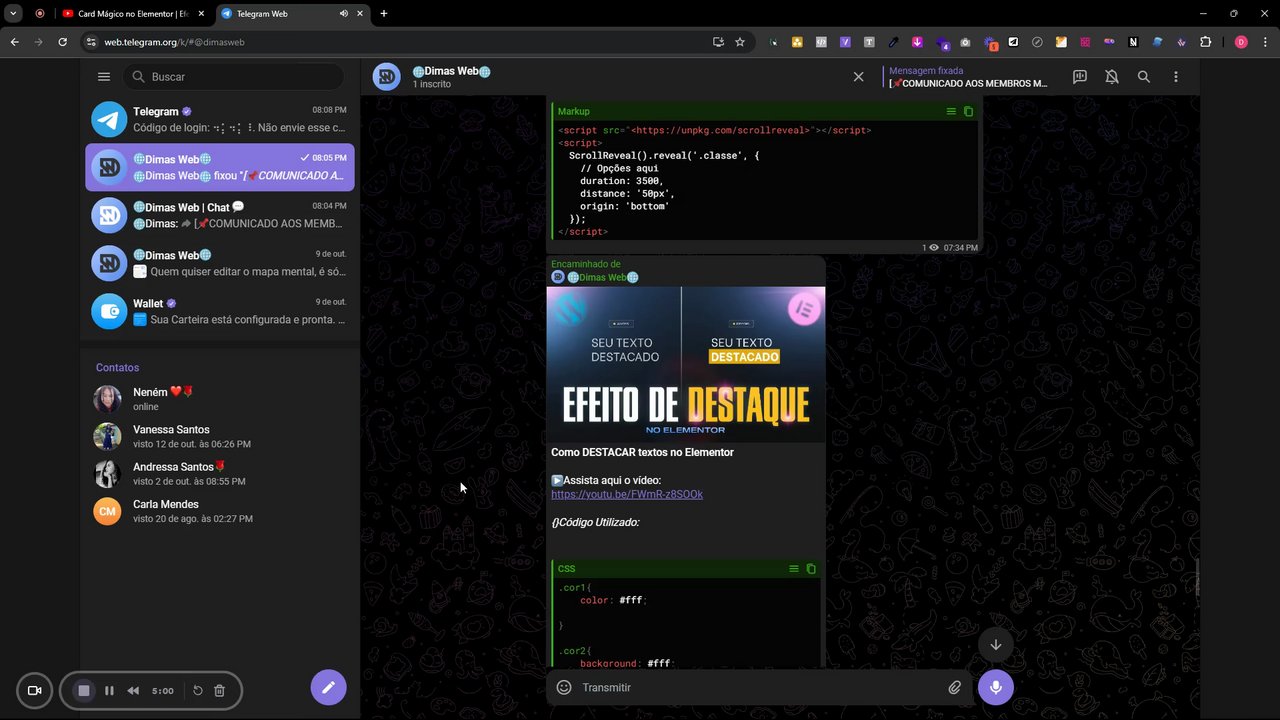
Task: Close the pinned message bar
Action: point(858,77)
